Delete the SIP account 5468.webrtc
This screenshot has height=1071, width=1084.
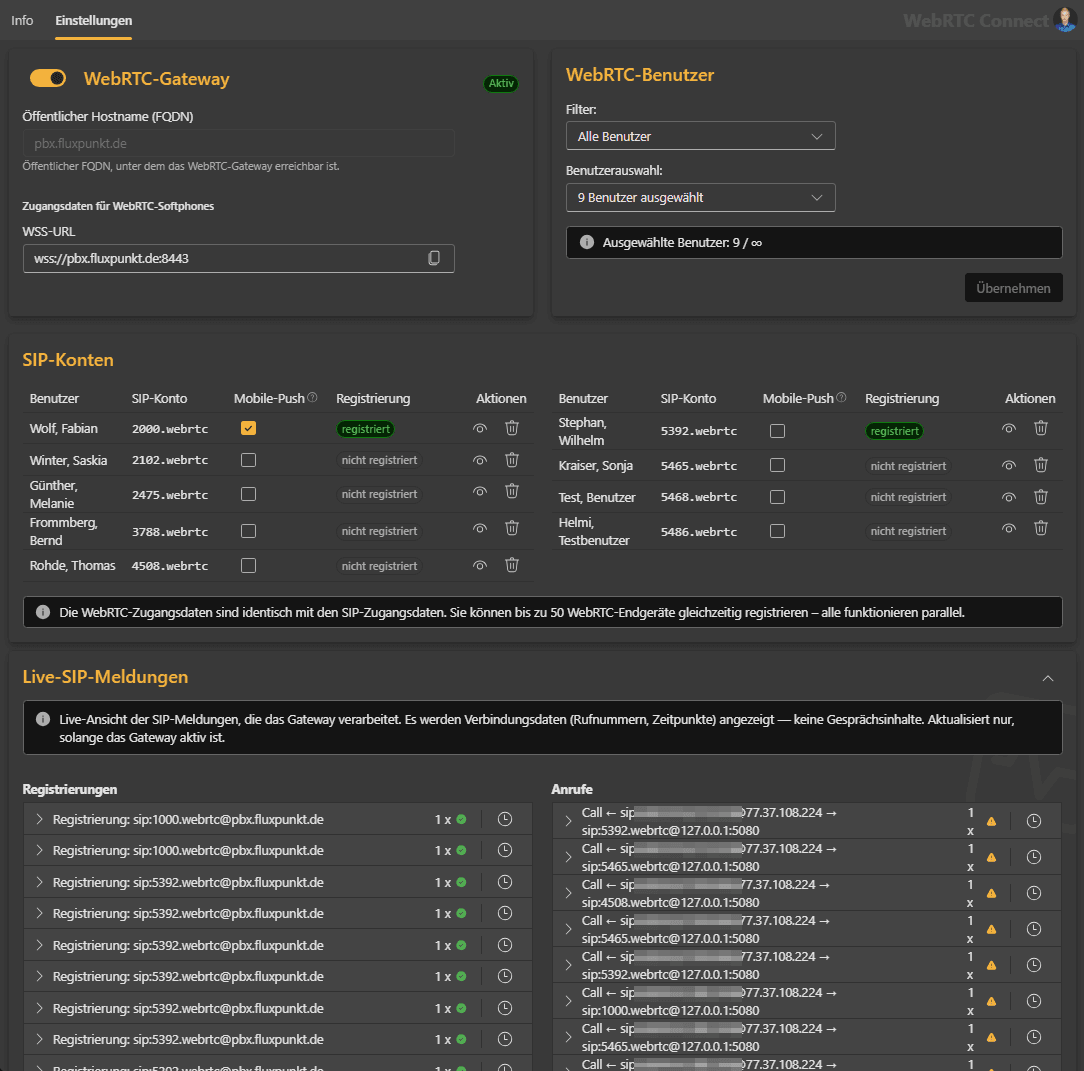point(1040,496)
